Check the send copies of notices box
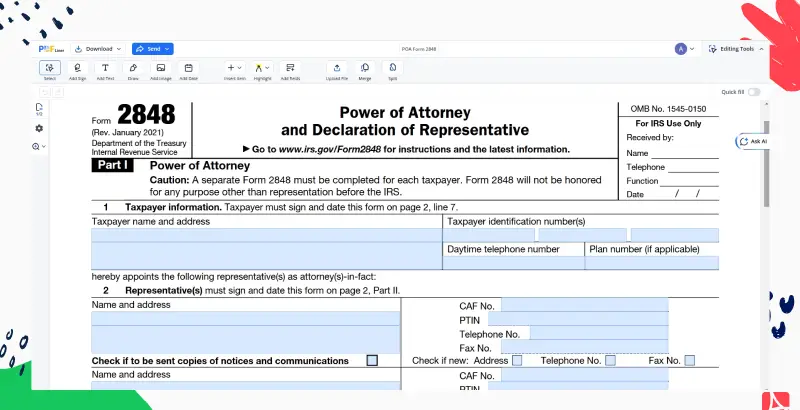The width and height of the screenshot is (800, 410). pos(372,361)
